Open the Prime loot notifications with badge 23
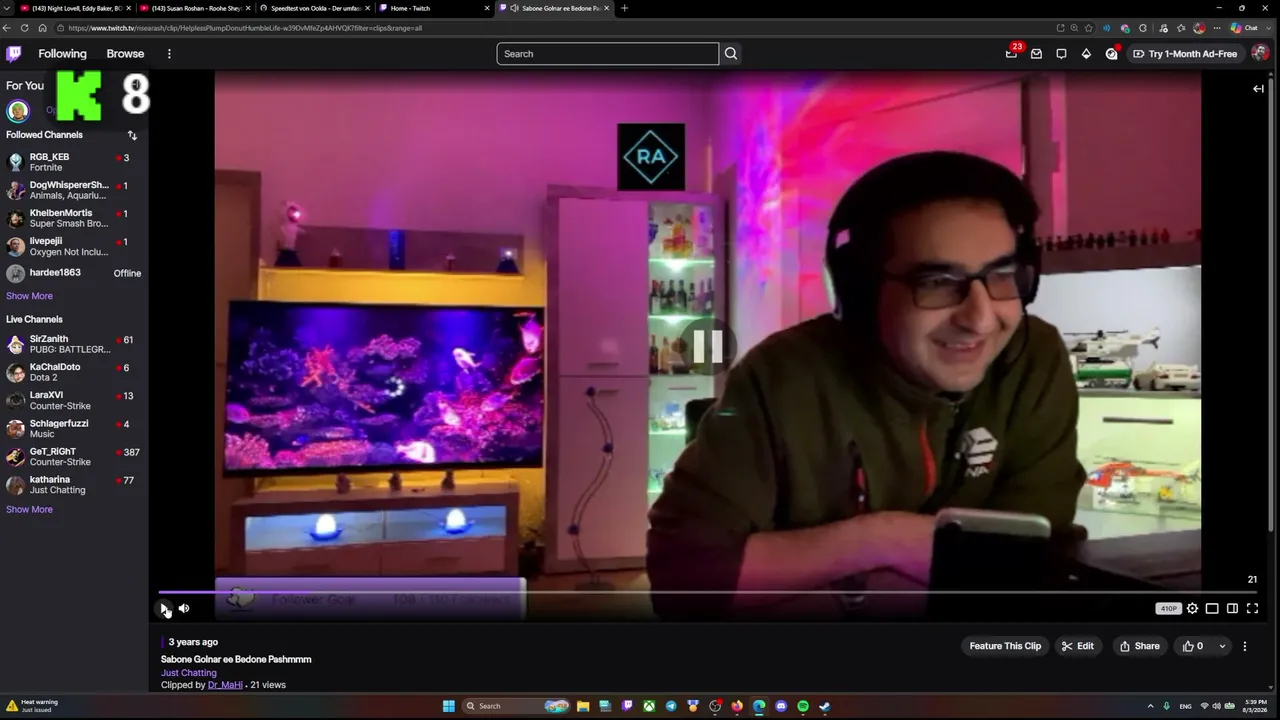Image resolution: width=1280 pixels, height=720 pixels. point(1012,53)
